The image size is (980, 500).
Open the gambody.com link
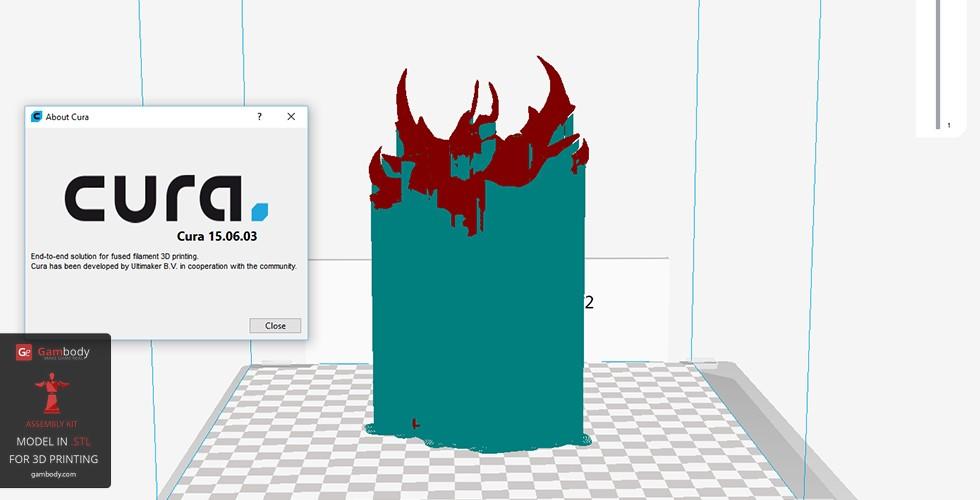(53, 474)
